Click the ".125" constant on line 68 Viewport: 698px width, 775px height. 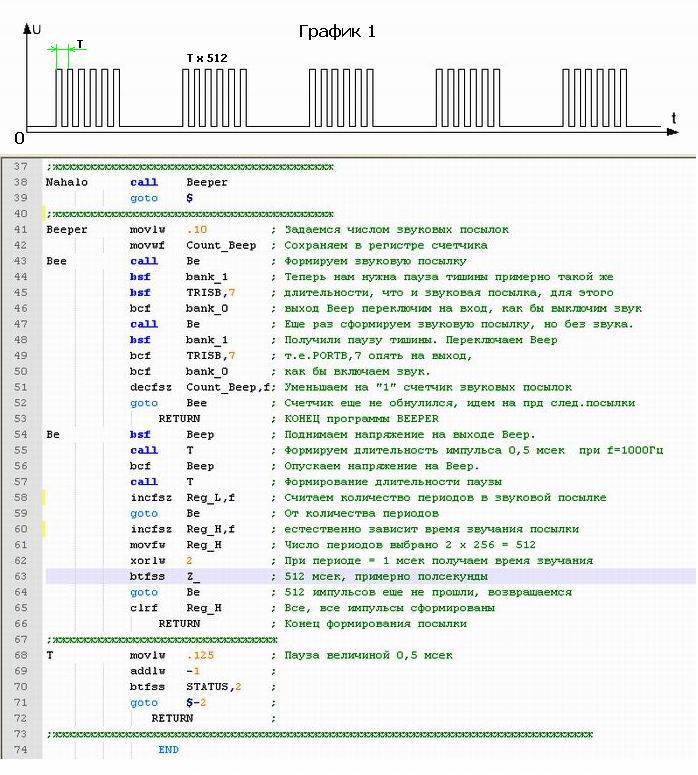point(200,655)
